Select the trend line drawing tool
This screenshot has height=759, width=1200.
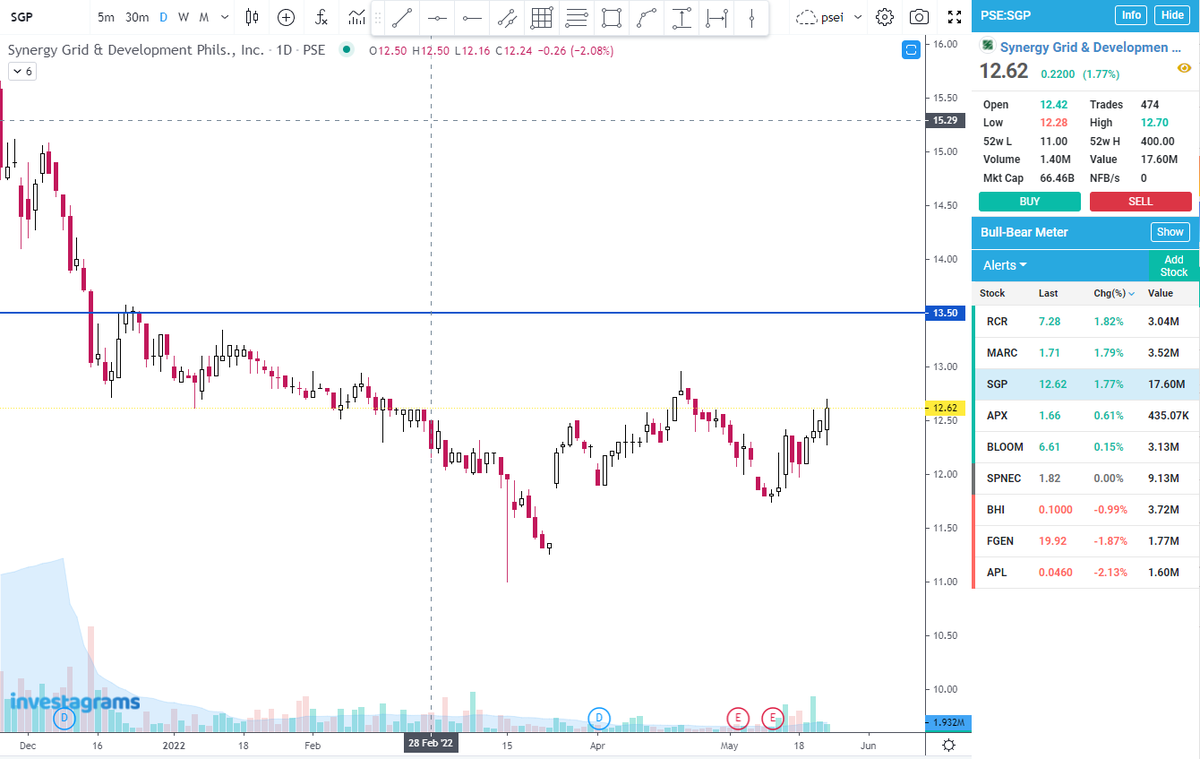click(x=402, y=18)
